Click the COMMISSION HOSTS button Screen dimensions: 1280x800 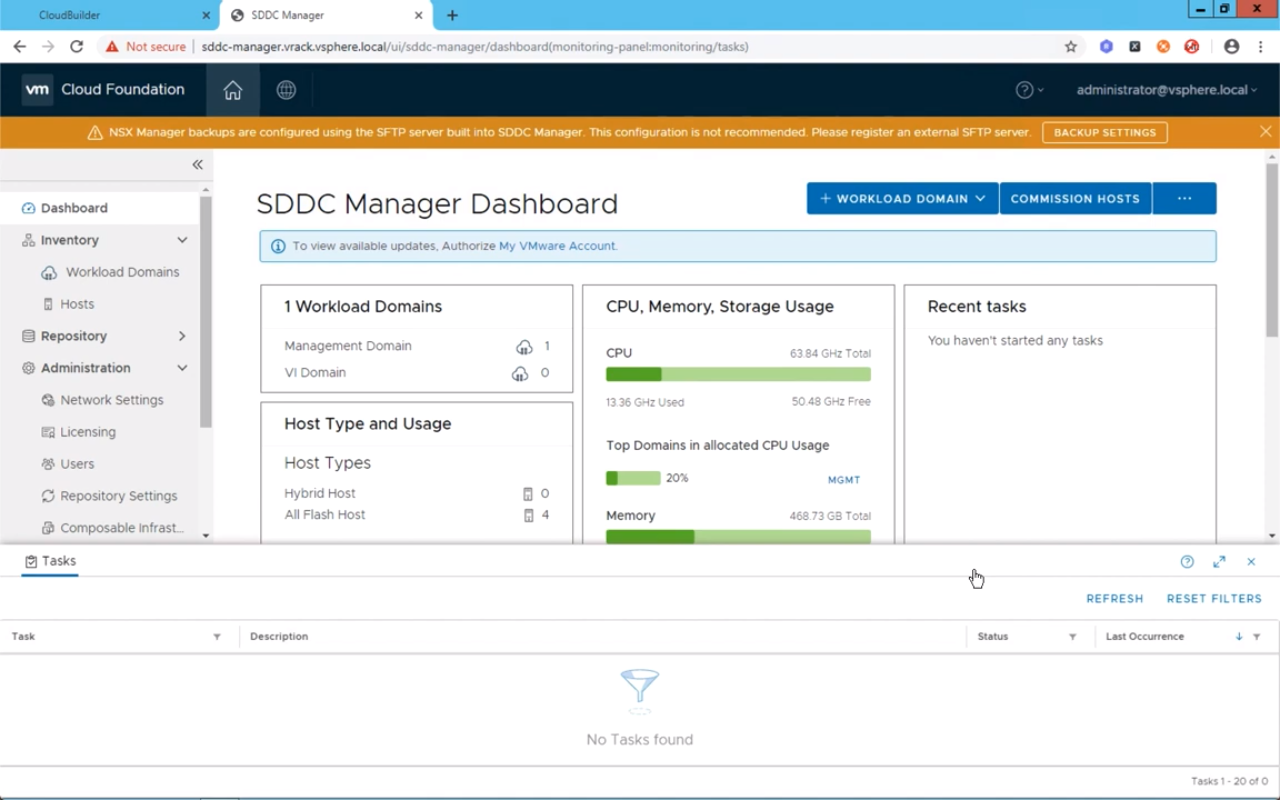click(1075, 198)
